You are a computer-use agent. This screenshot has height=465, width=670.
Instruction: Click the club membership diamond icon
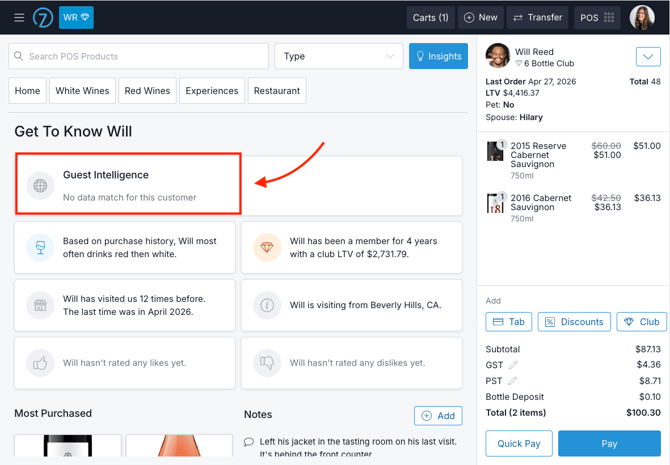pos(267,247)
